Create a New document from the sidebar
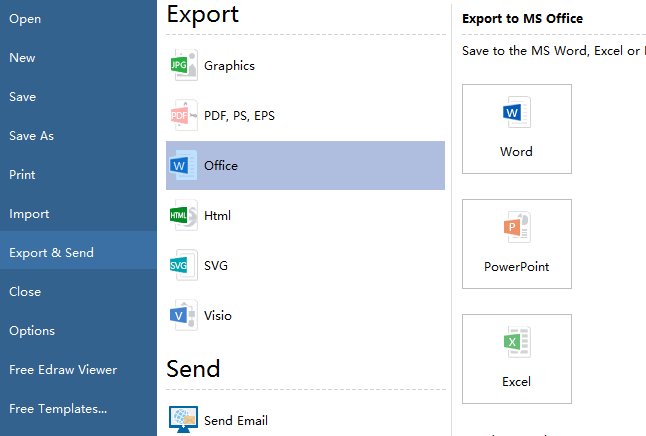 [22, 58]
